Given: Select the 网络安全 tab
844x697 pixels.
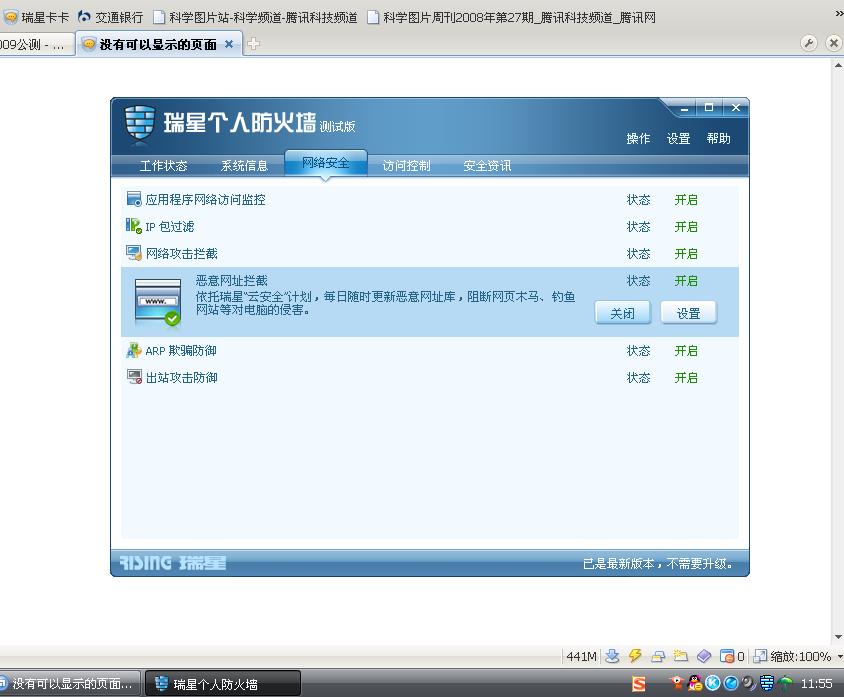Looking at the screenshot, I should click(326, 163).
